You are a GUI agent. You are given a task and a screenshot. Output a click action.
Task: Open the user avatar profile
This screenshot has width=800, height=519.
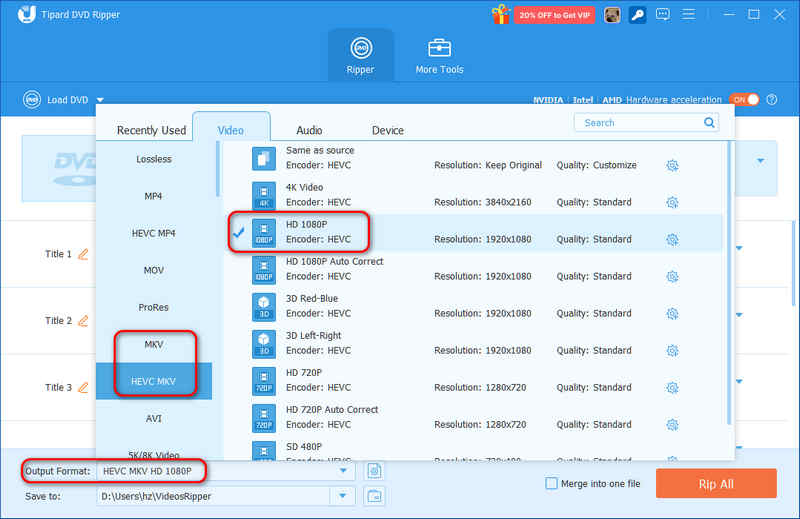pyautogui.click(x=612, y=15)
